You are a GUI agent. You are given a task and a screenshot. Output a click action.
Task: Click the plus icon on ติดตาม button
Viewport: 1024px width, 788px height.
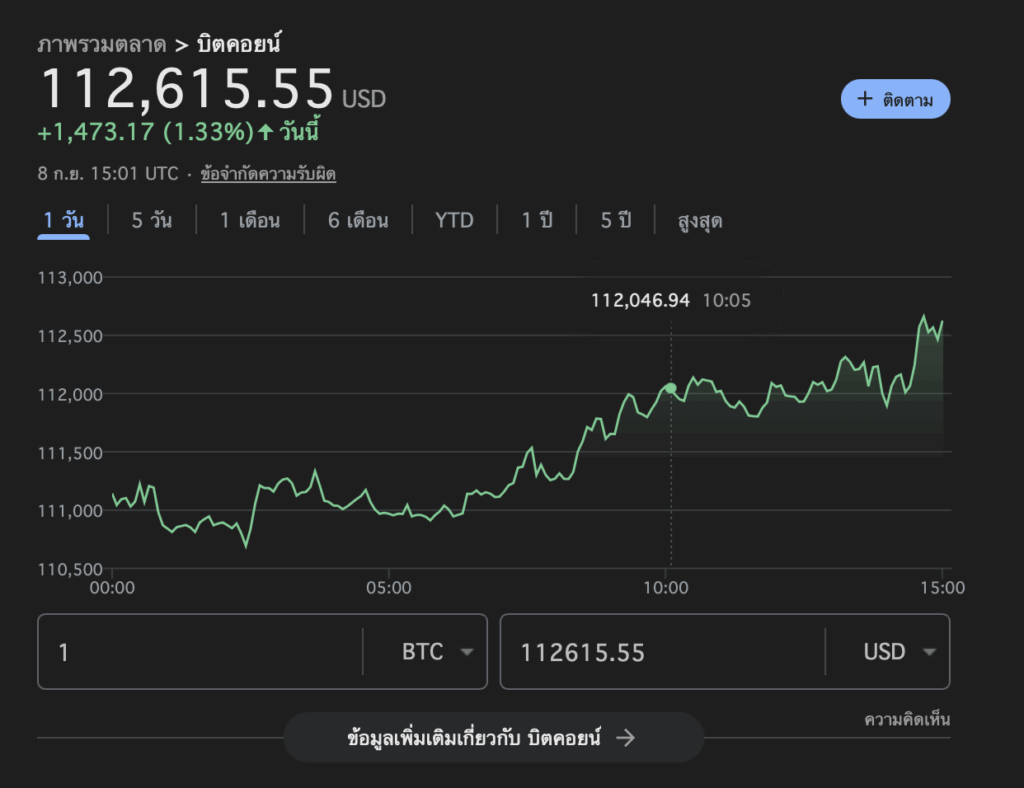[x=865, y=99]
